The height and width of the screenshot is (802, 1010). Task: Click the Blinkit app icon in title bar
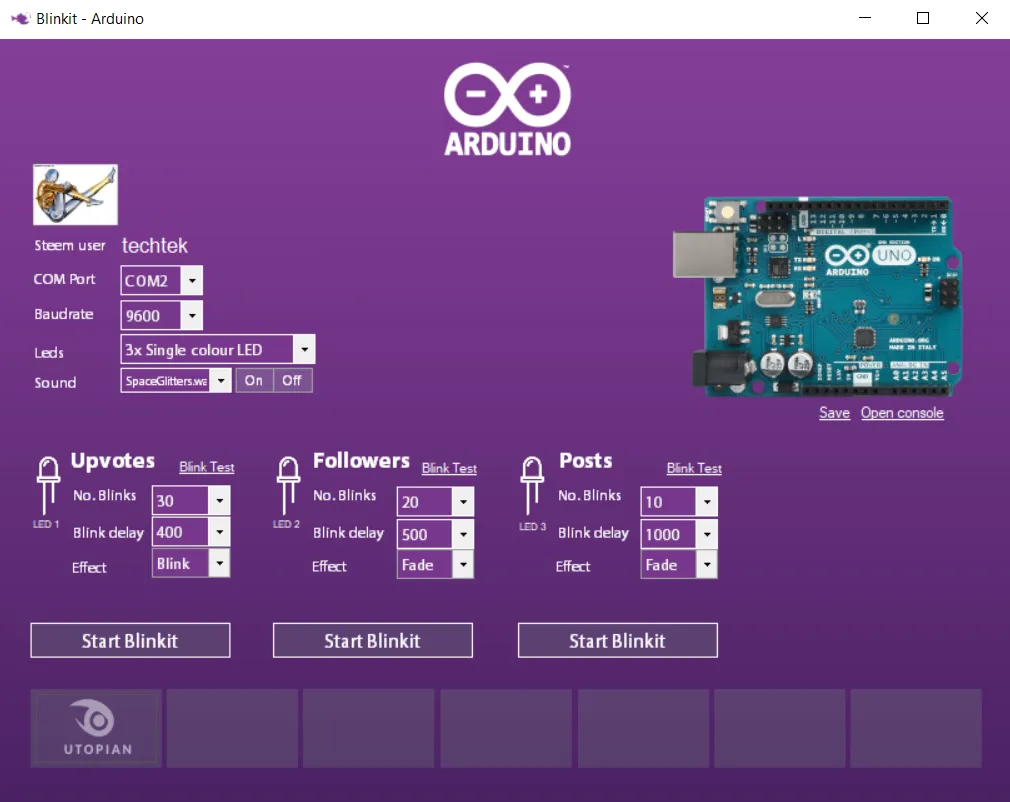coord(20,19)
